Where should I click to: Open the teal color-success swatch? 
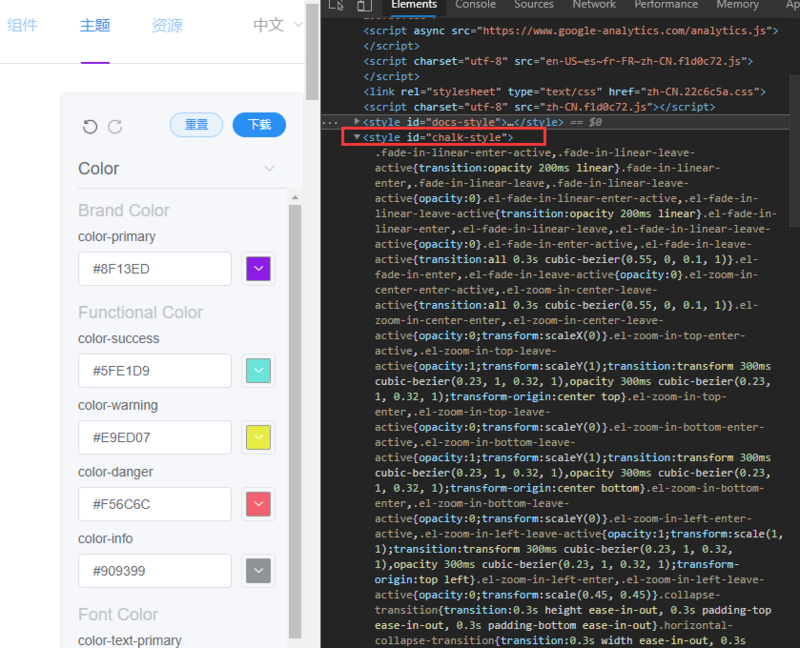tap(259, 370)
